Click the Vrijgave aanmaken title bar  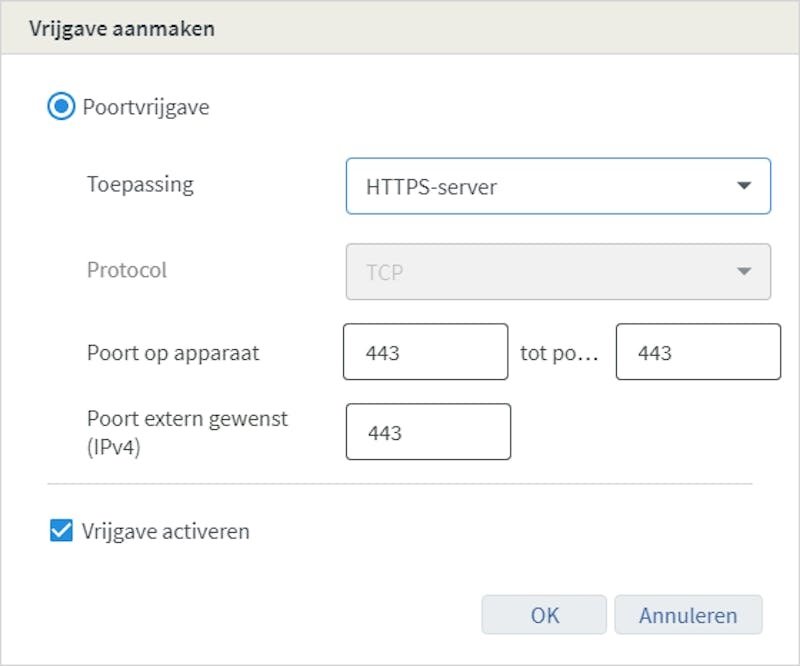pyautogui.click(x=400, y=28)
